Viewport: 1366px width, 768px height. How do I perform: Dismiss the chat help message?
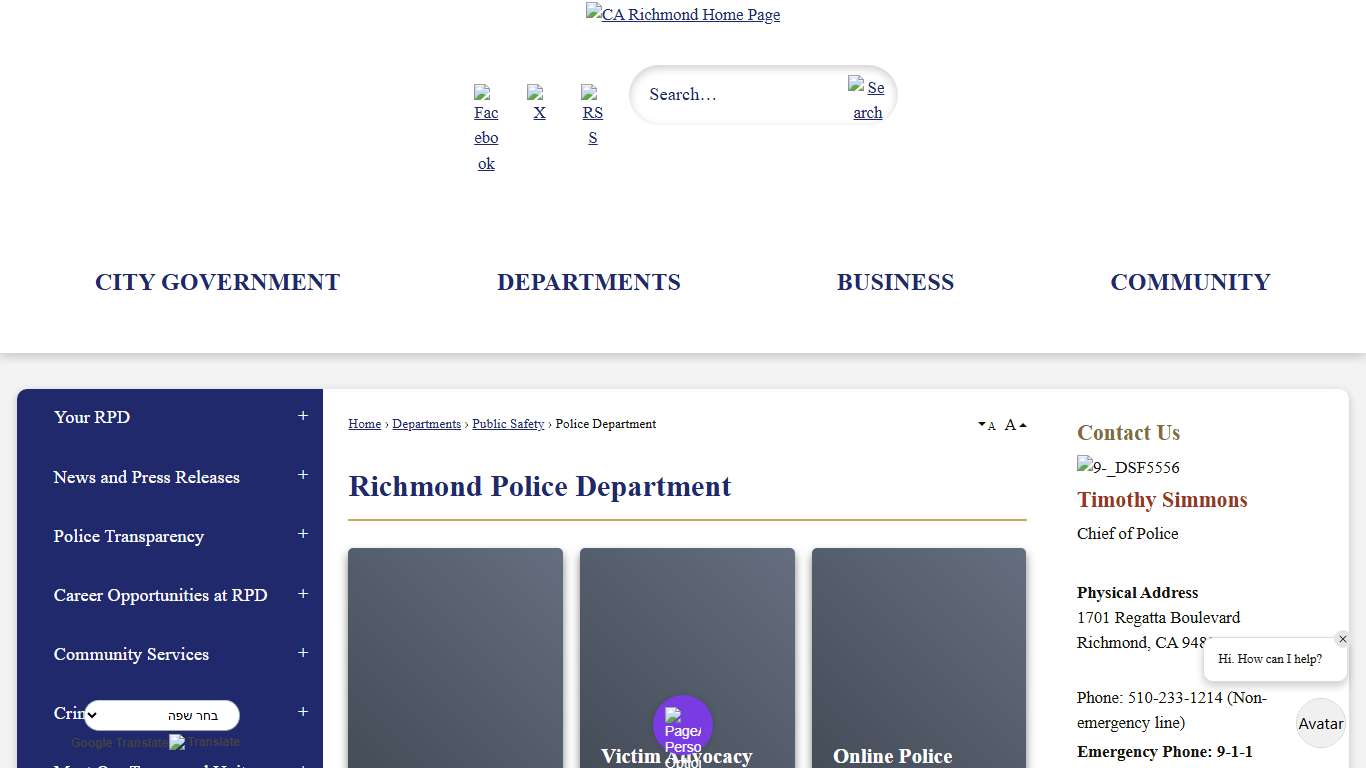click(1343, 639)
